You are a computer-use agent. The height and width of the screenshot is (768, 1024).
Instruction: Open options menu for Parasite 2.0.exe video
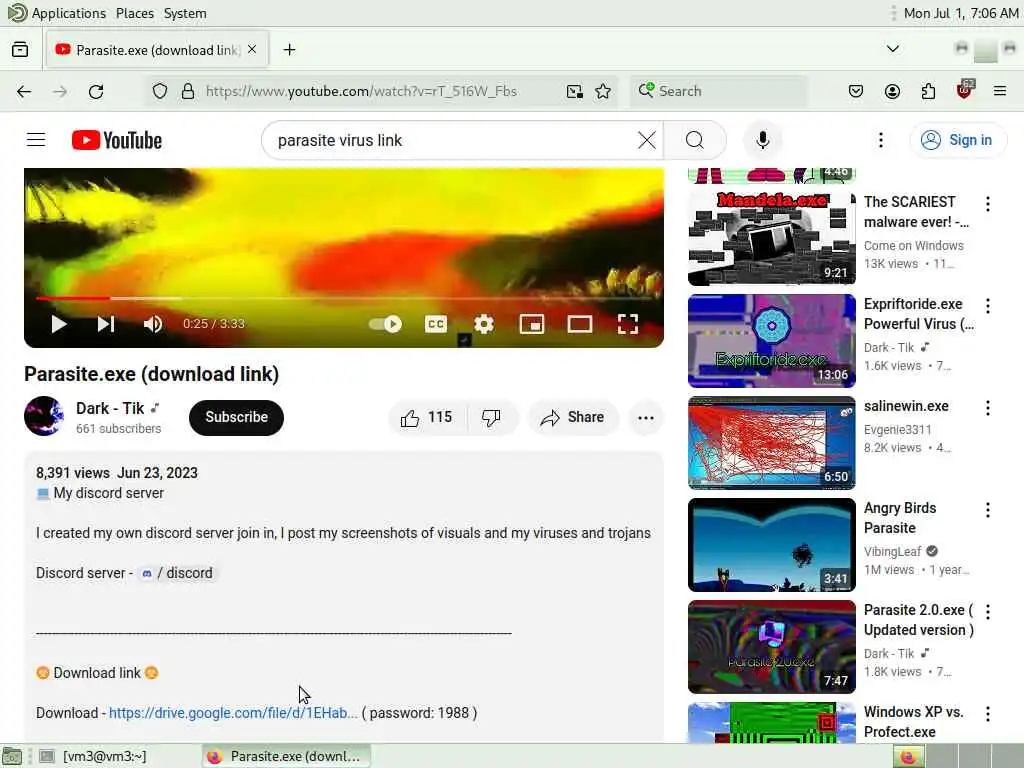[987, 611]
